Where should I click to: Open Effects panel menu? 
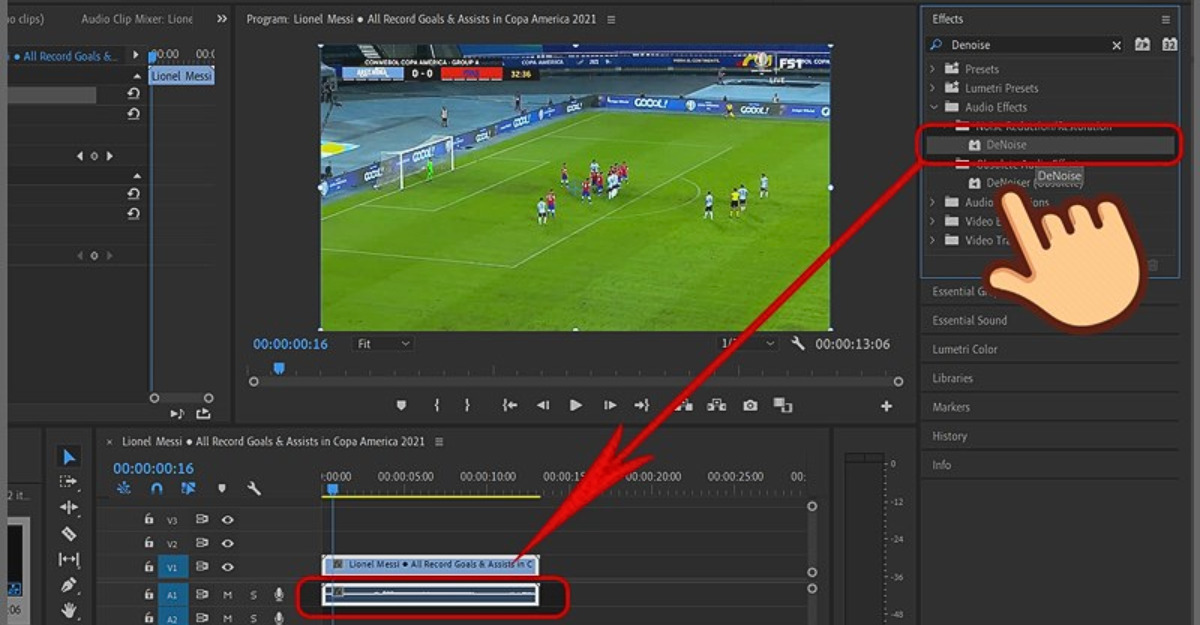click(x=1165, y=19)
